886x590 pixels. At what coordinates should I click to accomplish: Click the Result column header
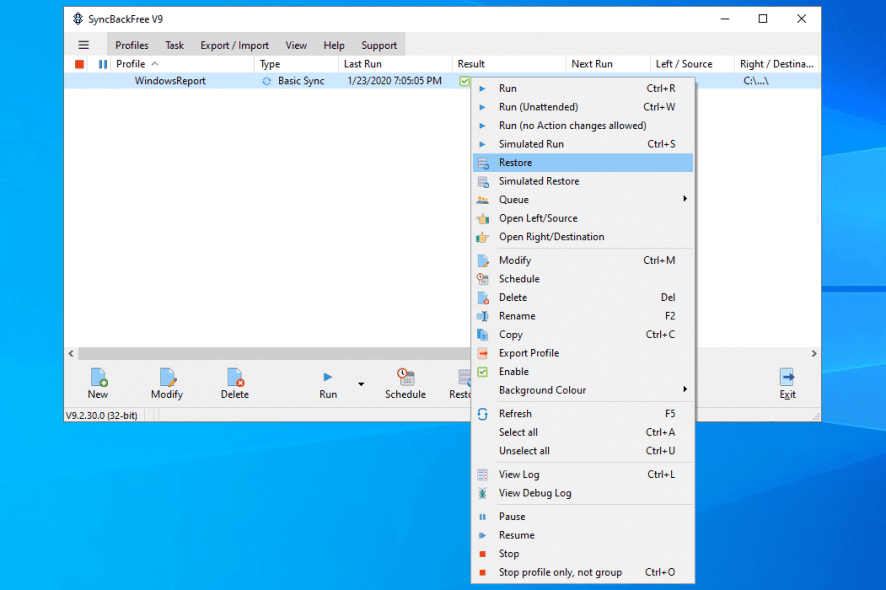click(x=509, y=64)
